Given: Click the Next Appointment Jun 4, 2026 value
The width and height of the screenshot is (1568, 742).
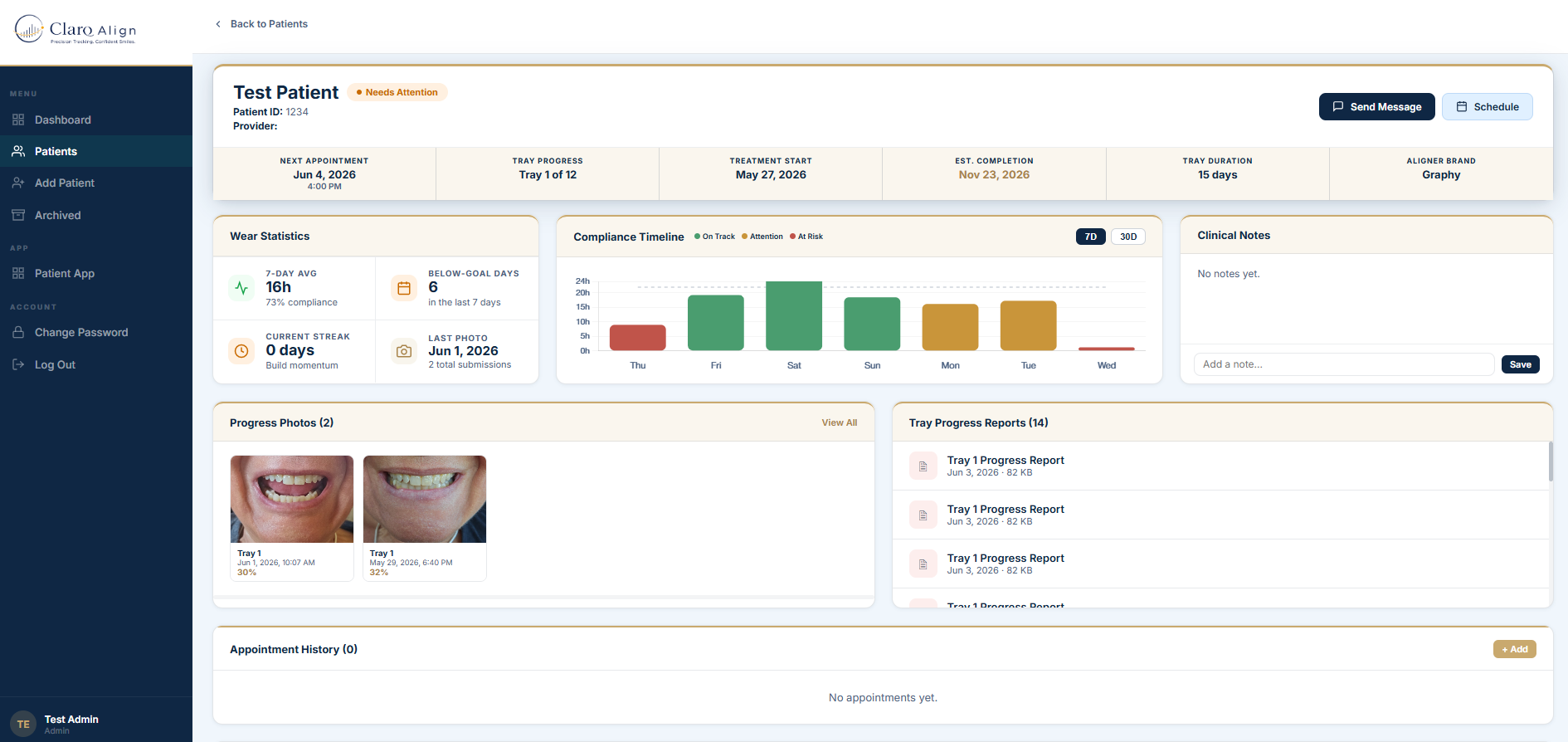Looking at the screenshot, I should point(324,175).
